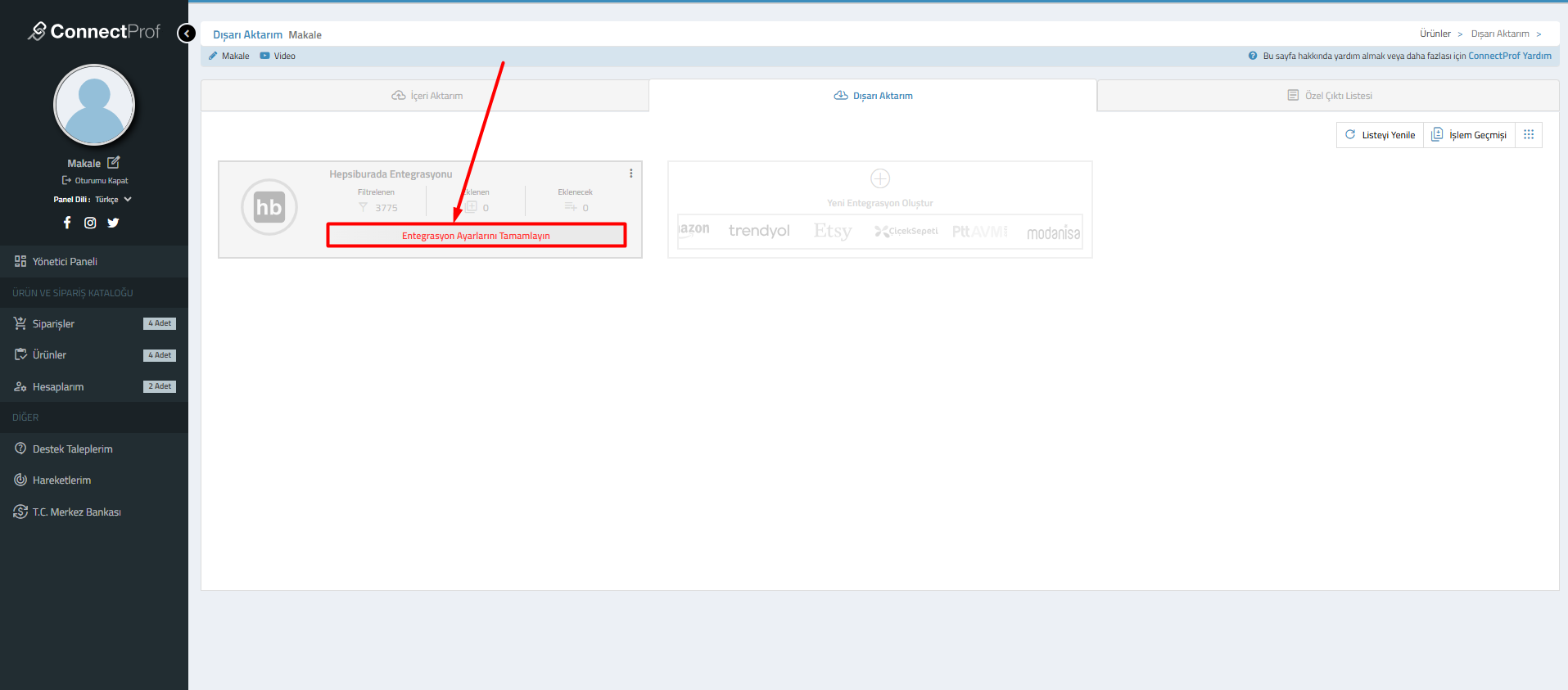Viewport: 1568px width, 690px height.
Task: Click the Twitter bird icon
Action: click(113, 223)
